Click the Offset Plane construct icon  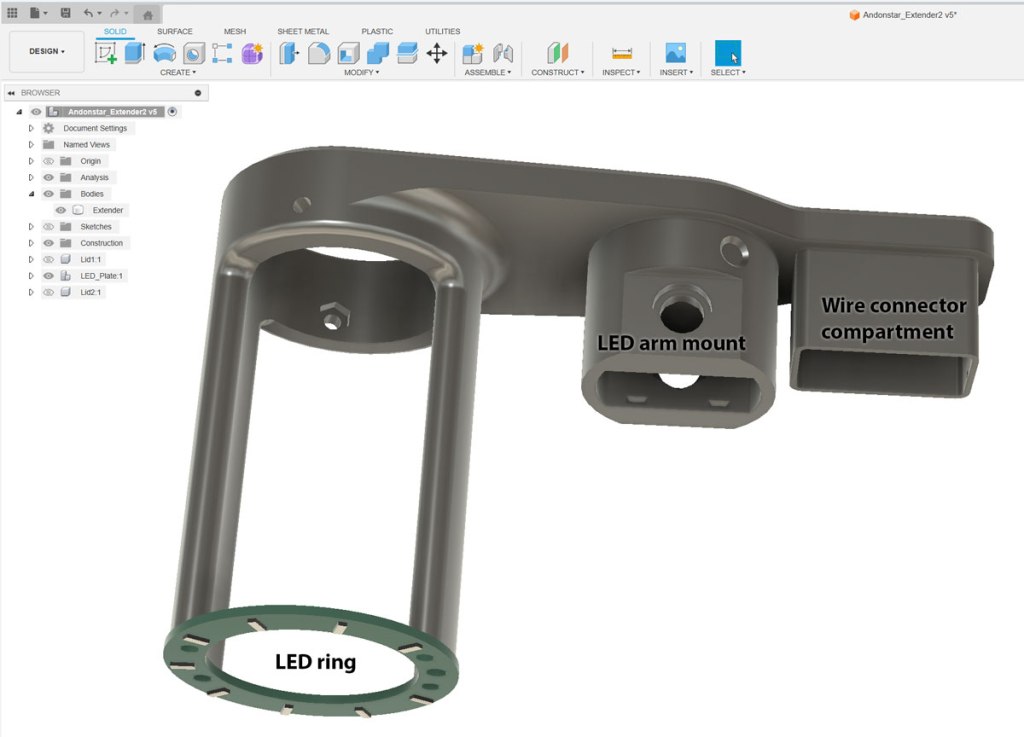557,53
